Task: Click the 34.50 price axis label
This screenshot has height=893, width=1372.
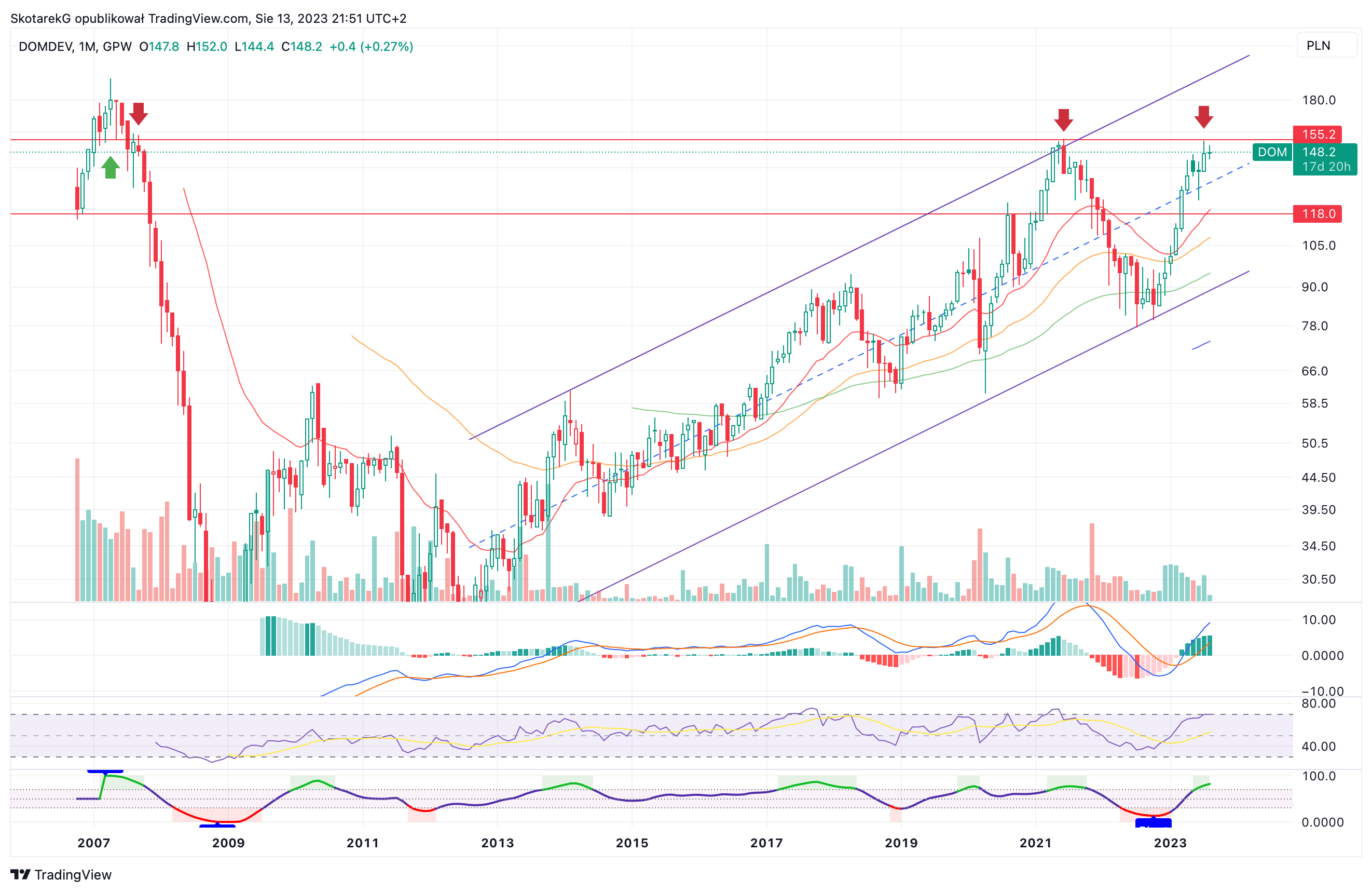Action: click(1319, 546)
